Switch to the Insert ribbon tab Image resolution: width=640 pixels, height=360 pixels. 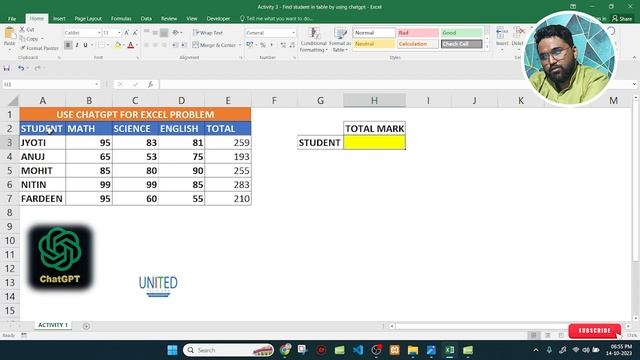[59, 19]
